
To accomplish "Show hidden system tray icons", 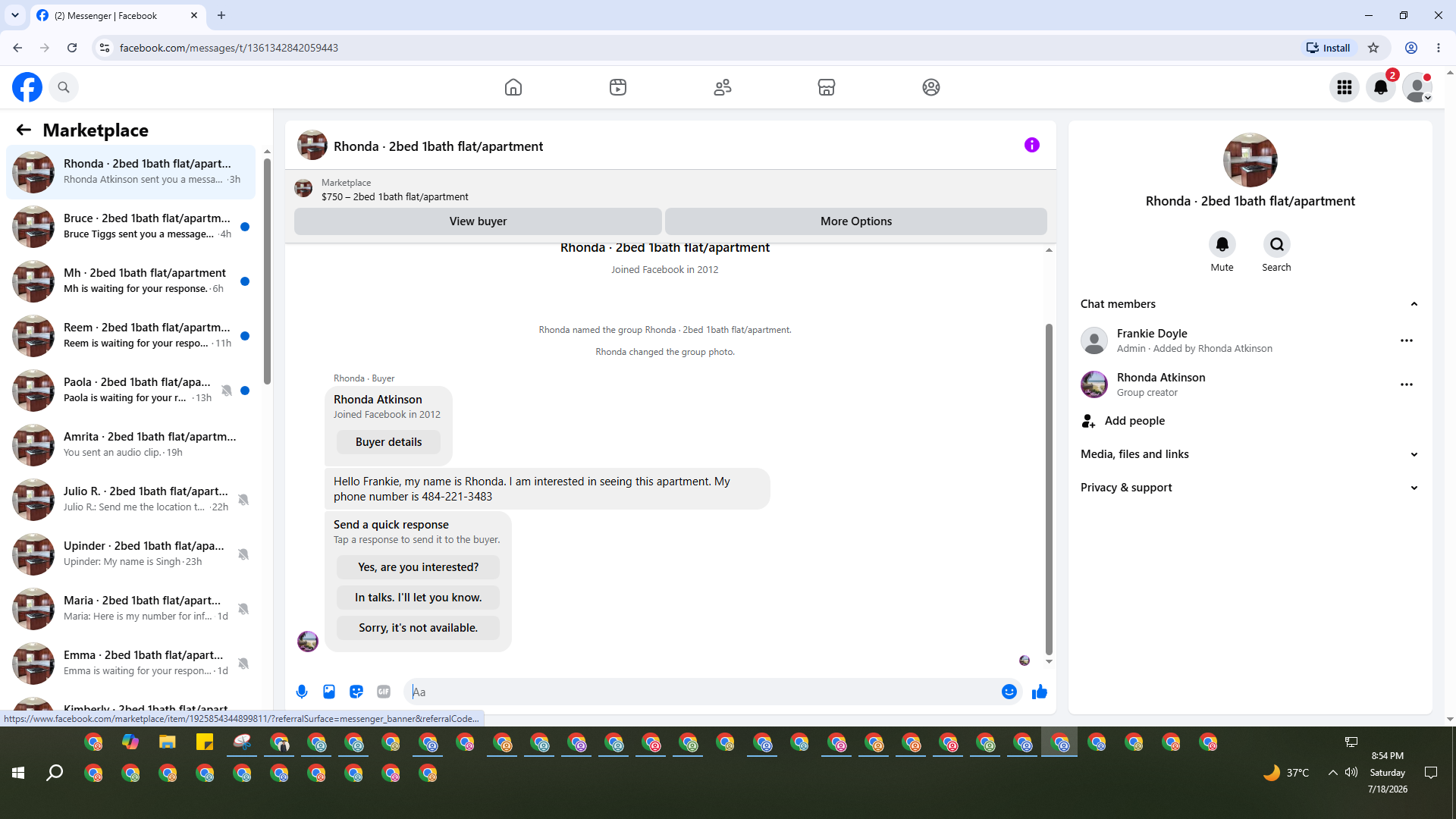I will pyautogui.click(x=1332, y=773).
